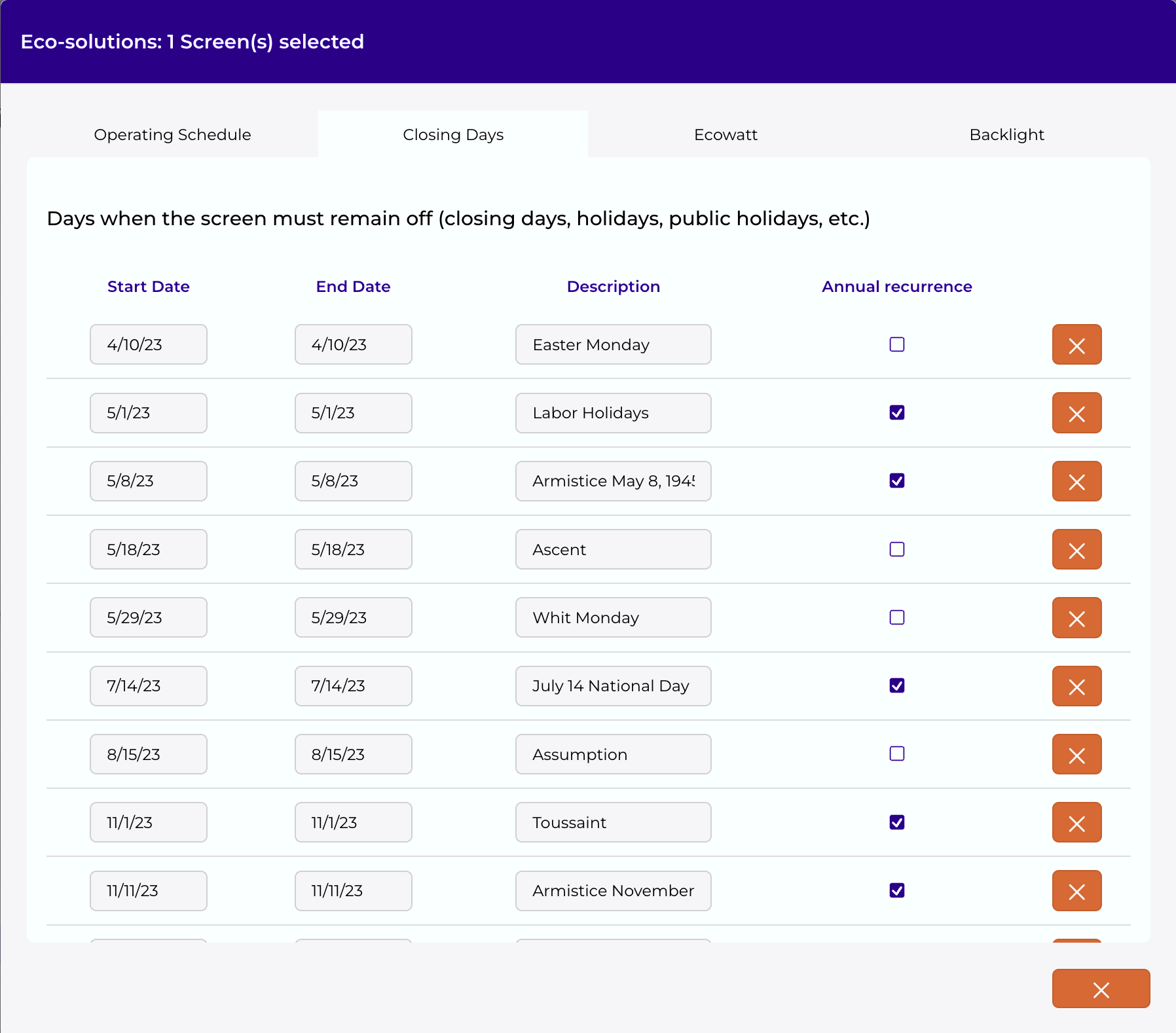
Task: Open the Ecowatt tab
Action: point(726,134)
